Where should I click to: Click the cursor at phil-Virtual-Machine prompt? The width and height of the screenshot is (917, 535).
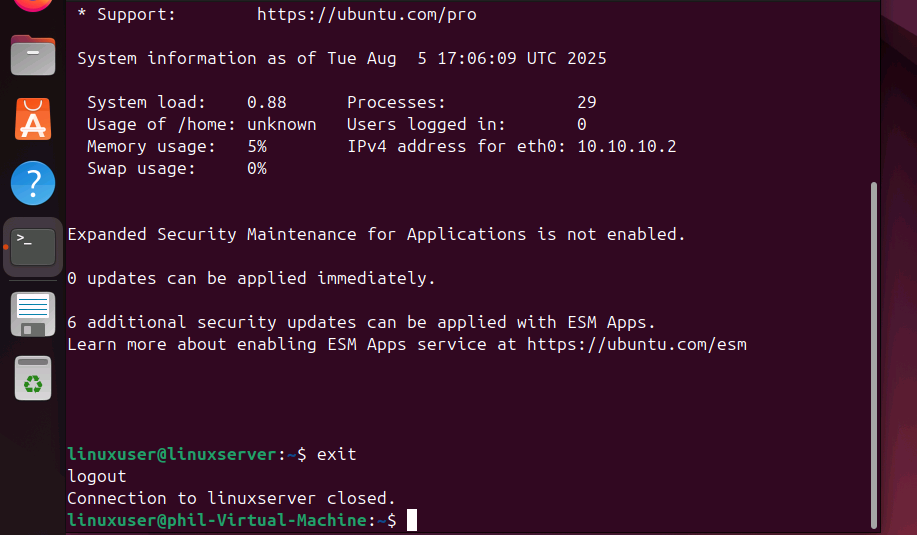point(412,520)
